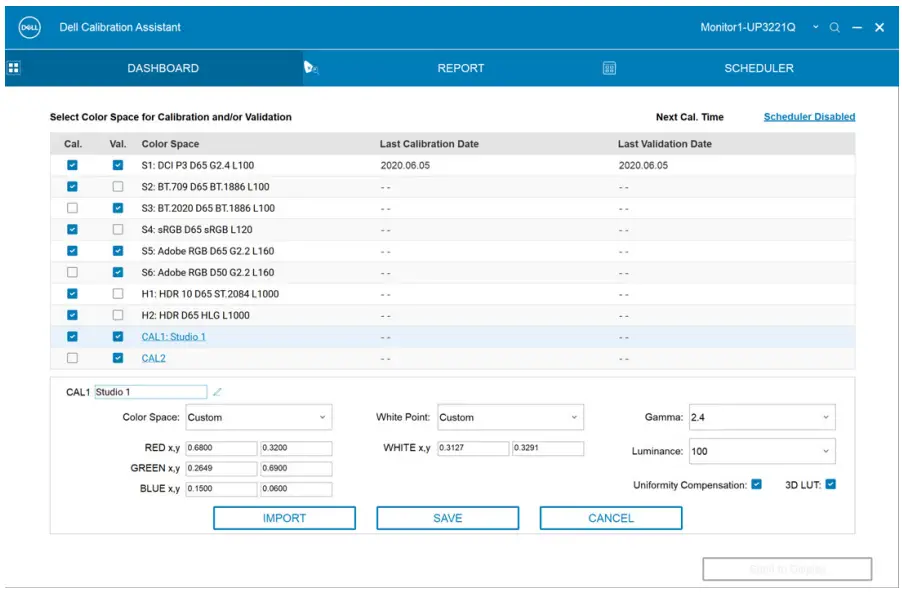The image size is (902, 592).
Task: Enable Val. checkbox for S2 BT.709
Action: pos(118,187)
